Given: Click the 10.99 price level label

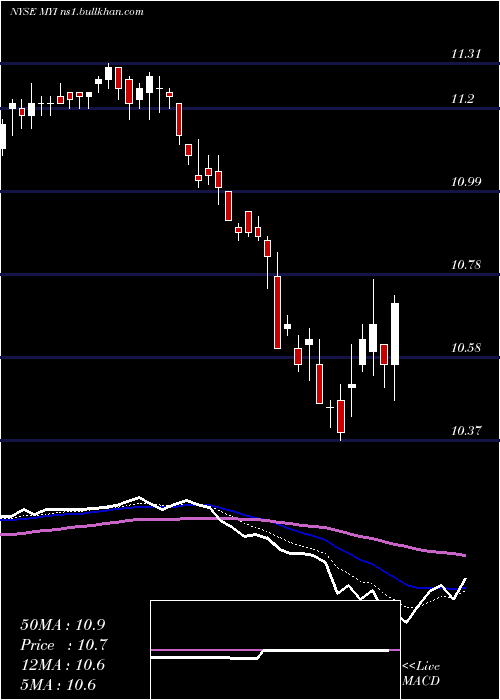Looking at the screenshot, I should [x=464, y=182].
